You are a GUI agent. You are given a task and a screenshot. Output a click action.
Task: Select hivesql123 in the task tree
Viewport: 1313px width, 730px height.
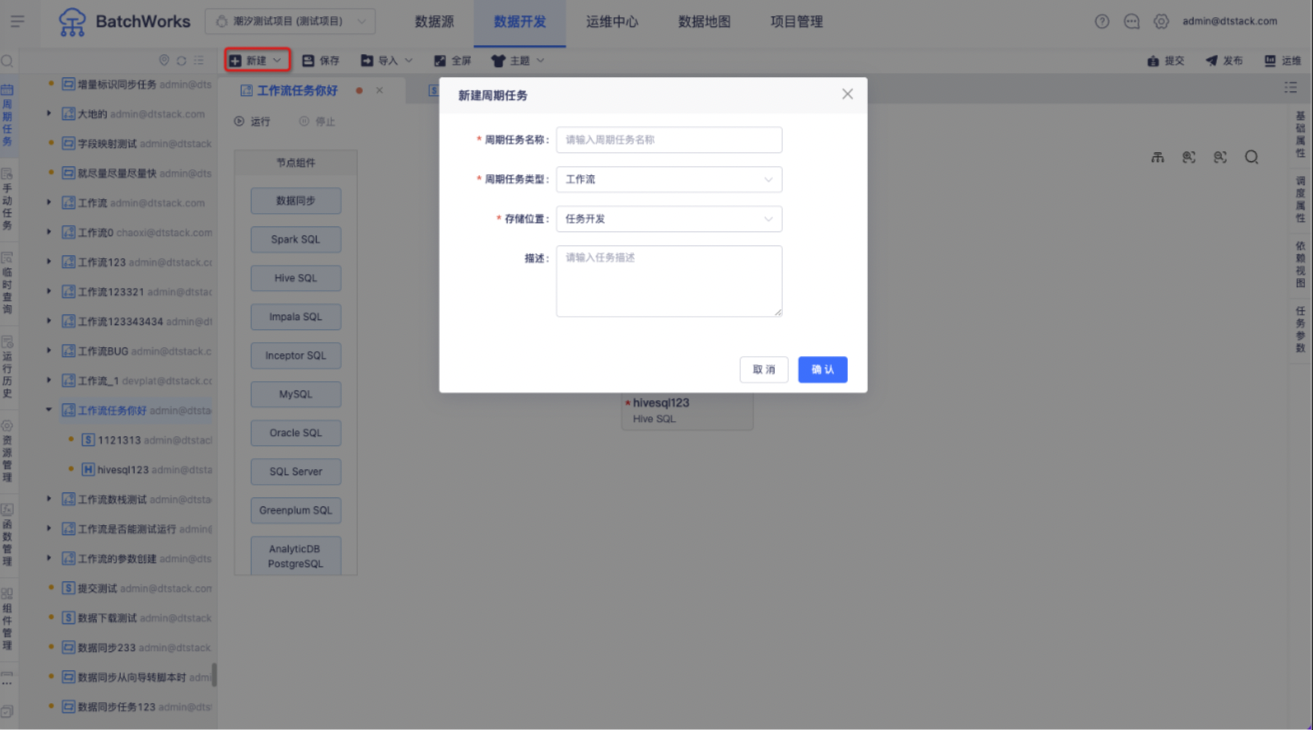tap(123, 470)
